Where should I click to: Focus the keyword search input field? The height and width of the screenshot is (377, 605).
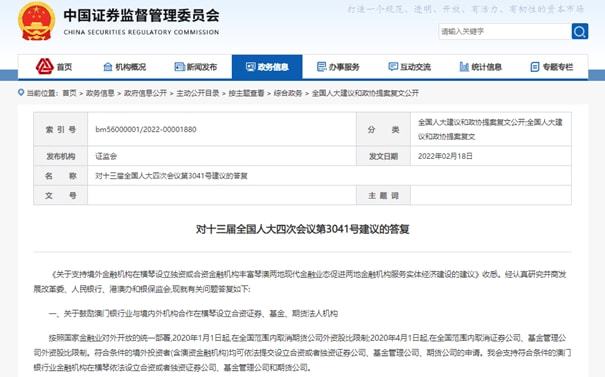pyautogui.click(x=505, y=31)
